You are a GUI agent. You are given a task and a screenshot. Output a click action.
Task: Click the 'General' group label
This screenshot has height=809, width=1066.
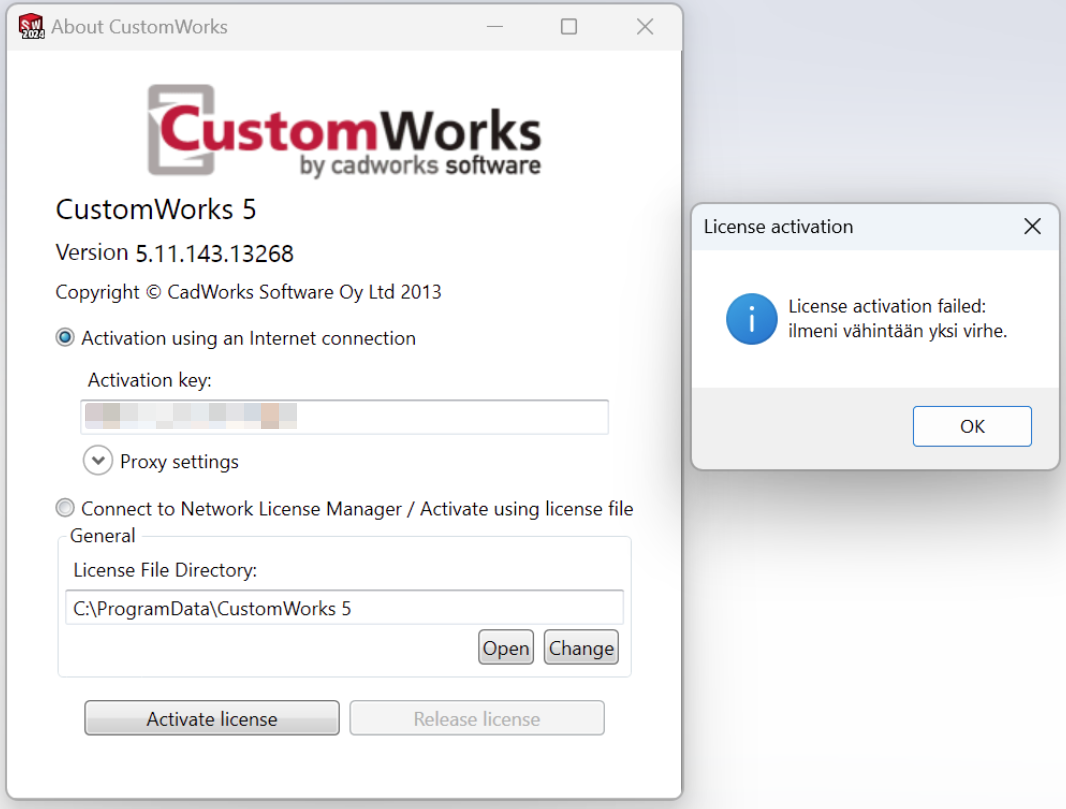pyautogui.click(x=103, y=536)
